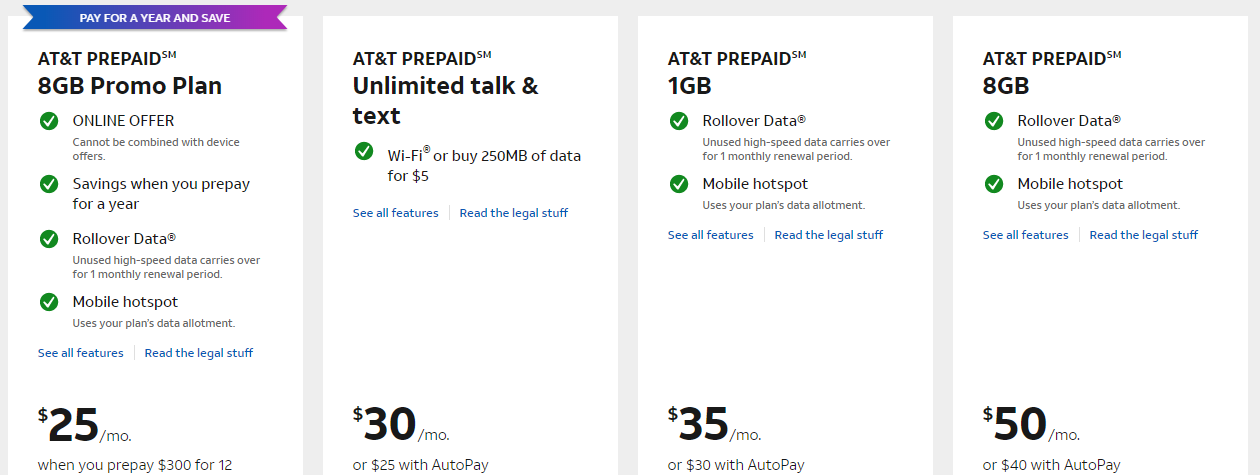Read the legal stuff for 8GB Promo Plan
1260x475 pixels.
click(x=199, y=353)
